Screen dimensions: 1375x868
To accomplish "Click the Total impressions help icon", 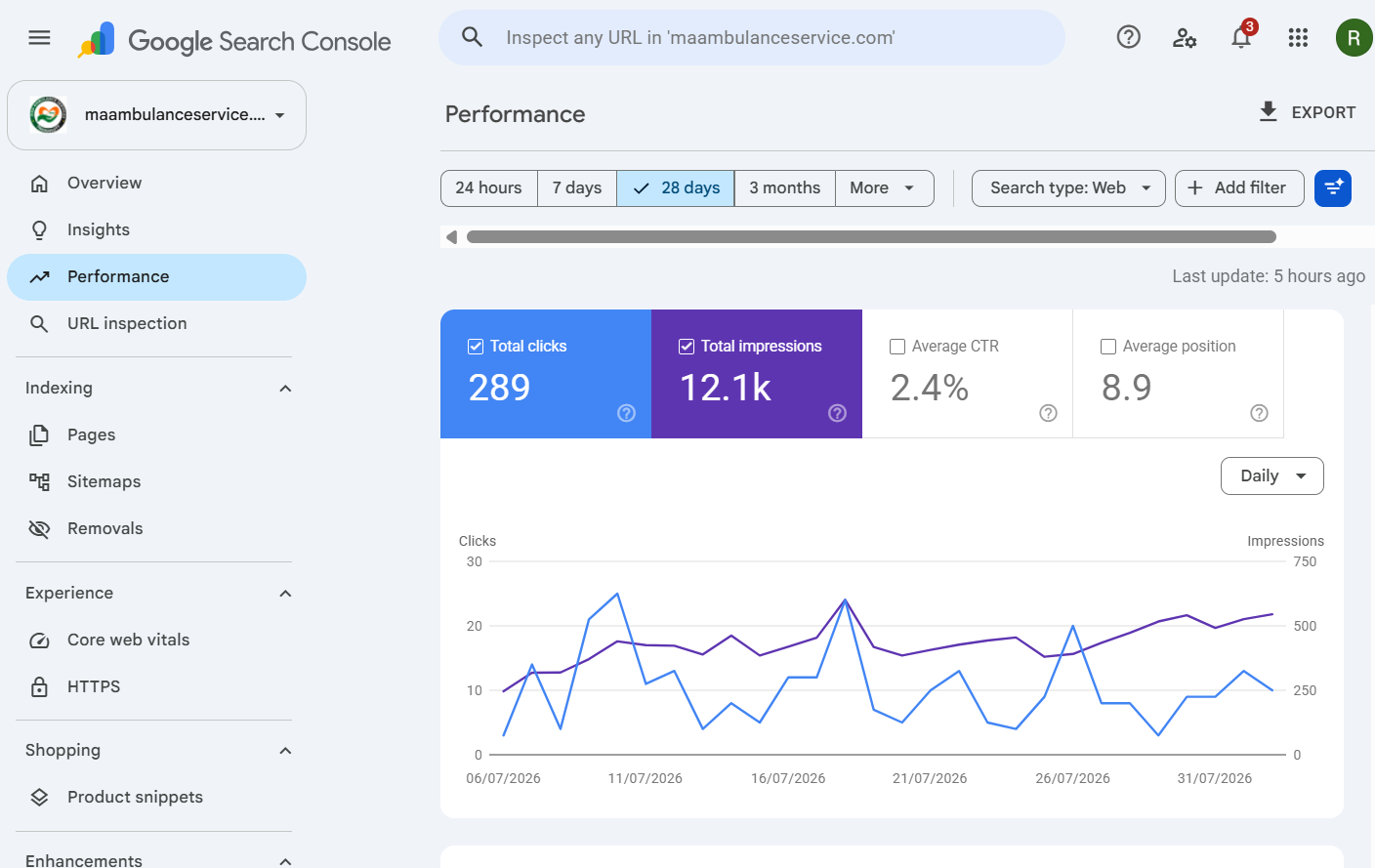I will (x=837, y=413).
